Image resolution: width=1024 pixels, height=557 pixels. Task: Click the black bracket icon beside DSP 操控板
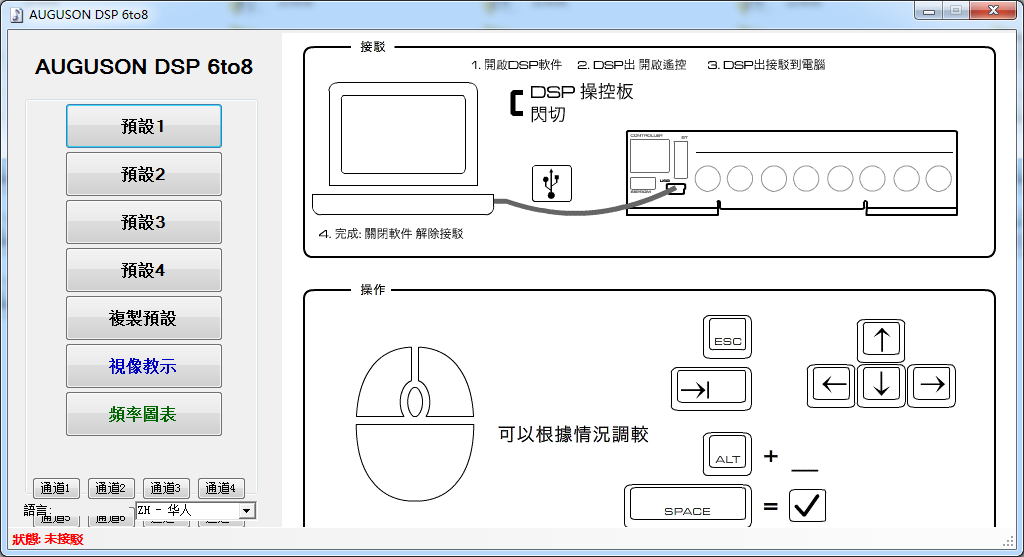coord(517,103)
